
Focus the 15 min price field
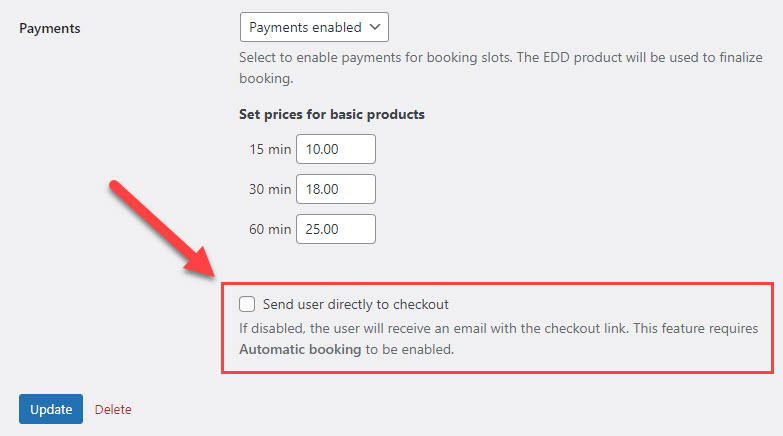coord(336,149)
